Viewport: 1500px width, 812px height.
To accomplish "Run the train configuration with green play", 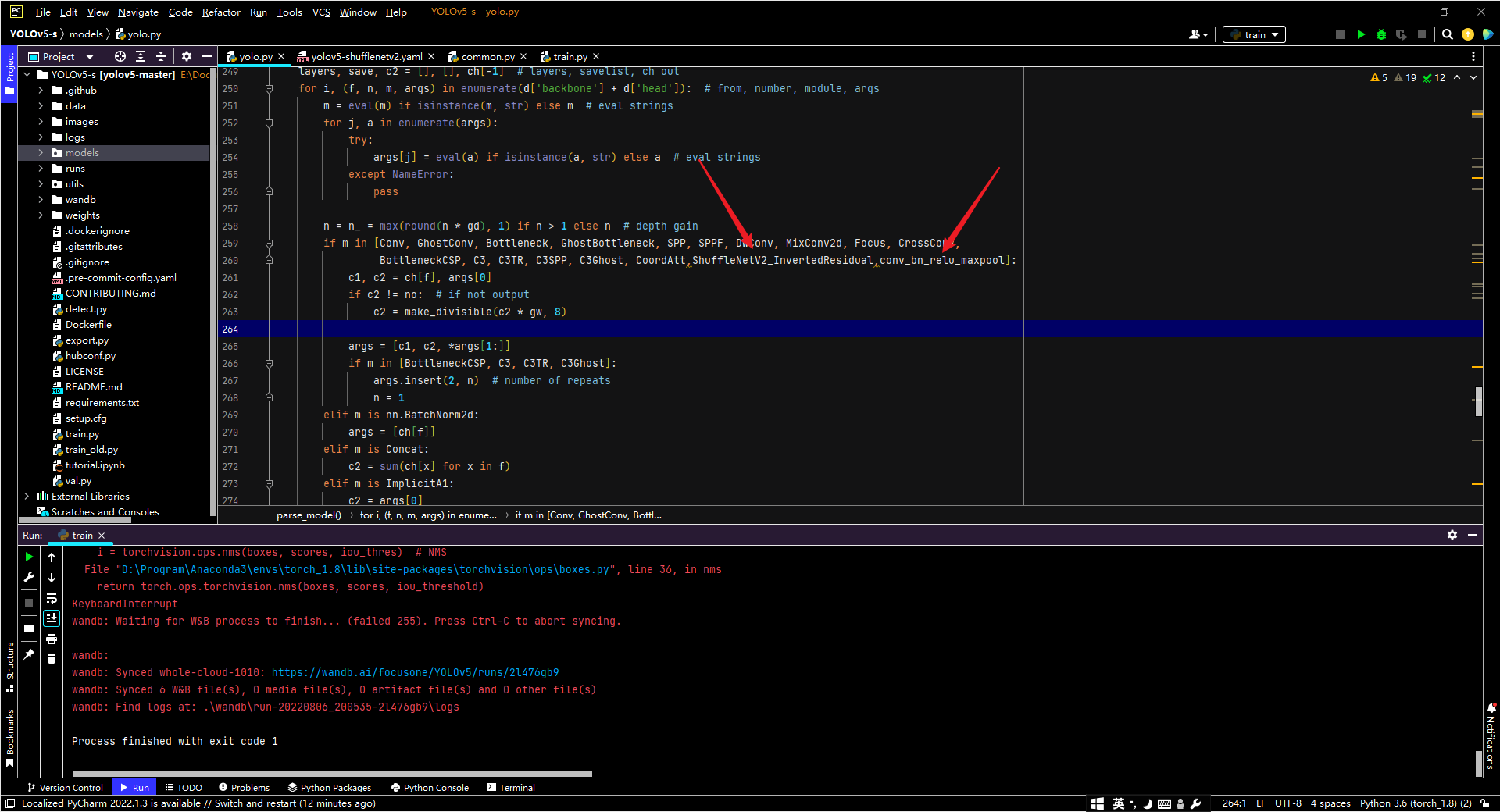I will 1361,34.
